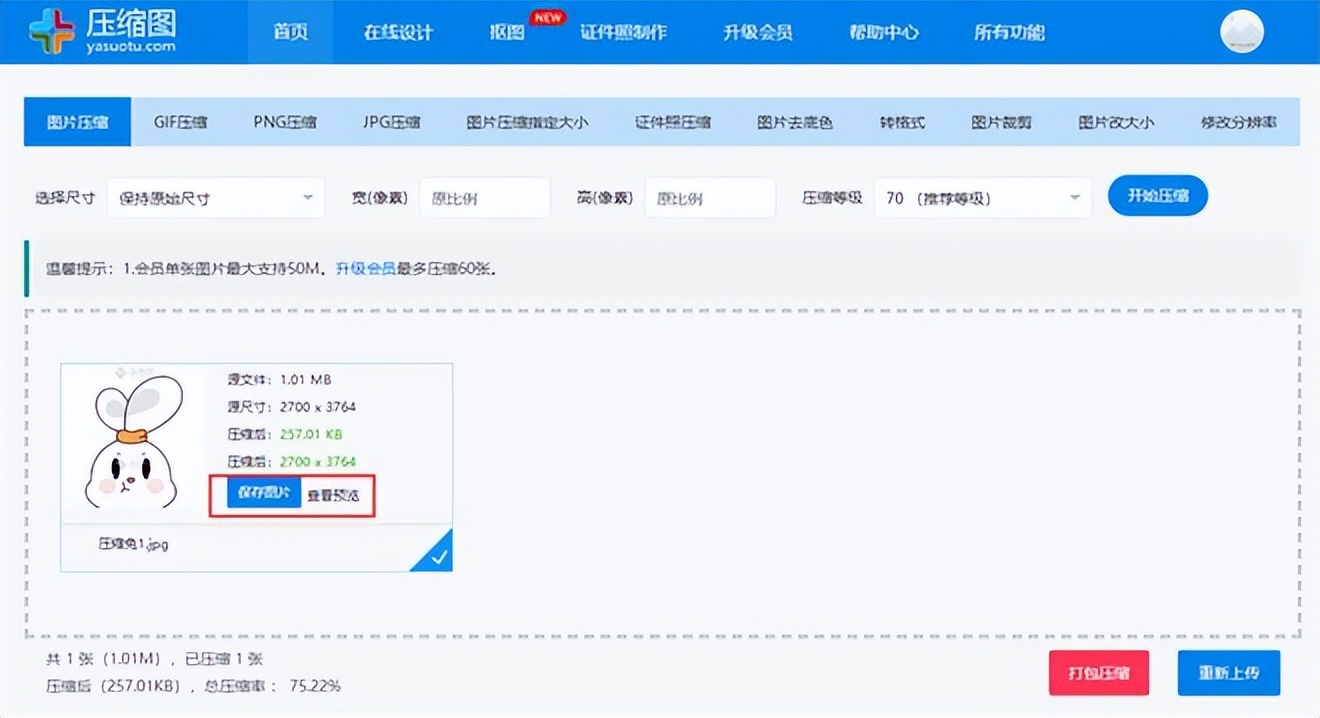This screenshot has height=718, width=1320.
Task: Click the red 打包压缩 button
Action: 1098,672
